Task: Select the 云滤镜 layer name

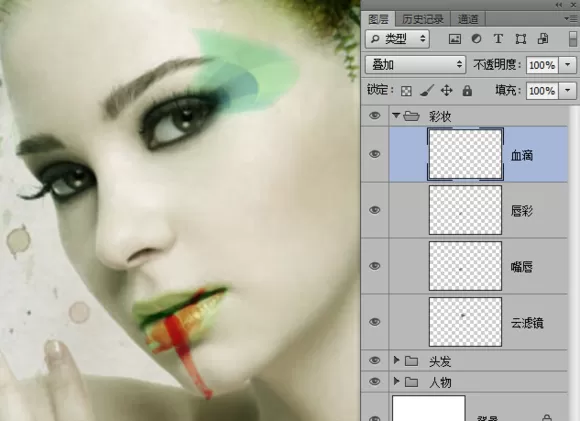Action: tap(527, 323)
